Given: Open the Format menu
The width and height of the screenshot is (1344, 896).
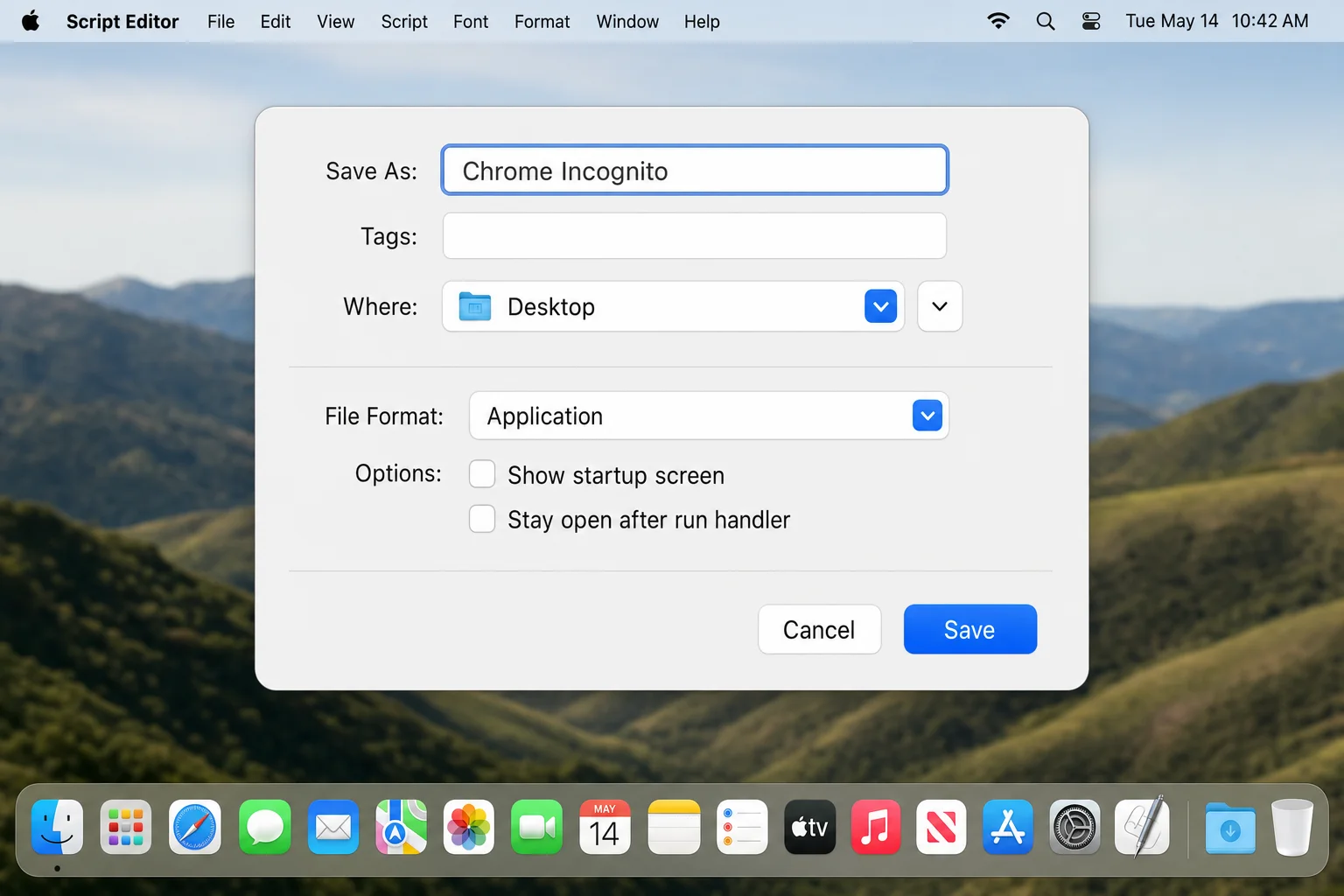Looking at the screenshot, I should click(x=542, y=21).
